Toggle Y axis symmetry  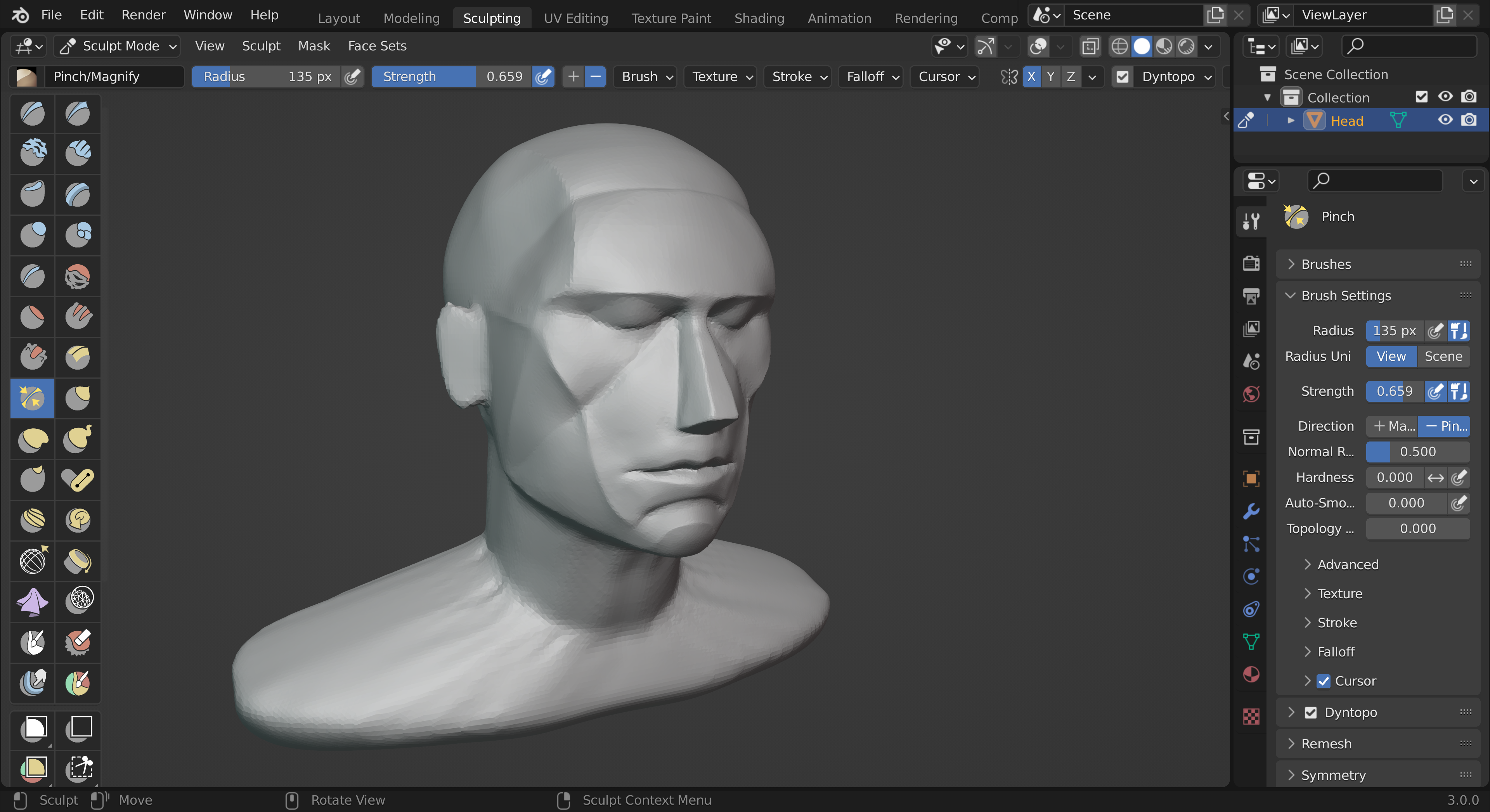pyautogui.click(x=1051, y=77)
